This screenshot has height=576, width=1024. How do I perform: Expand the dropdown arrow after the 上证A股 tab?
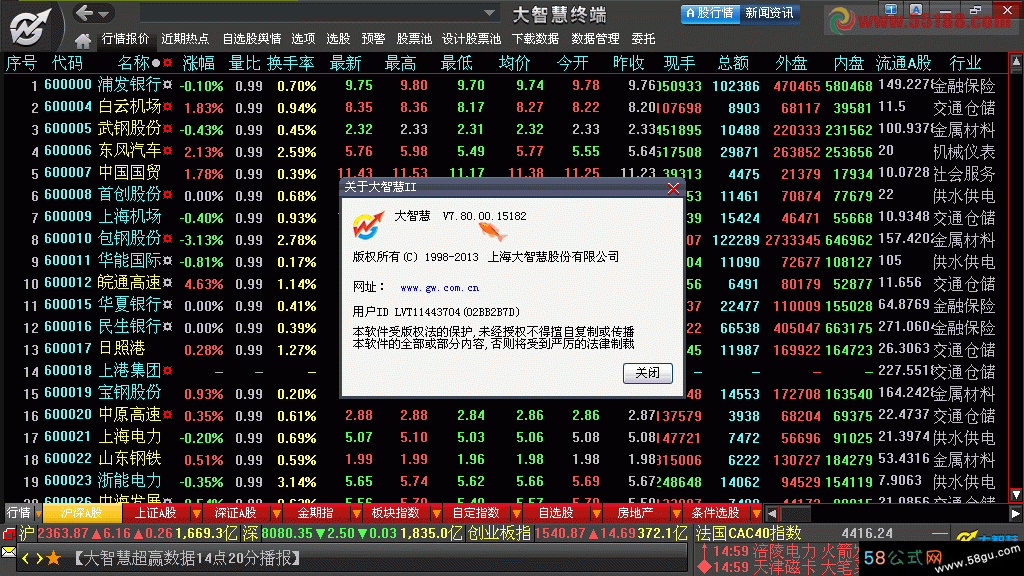coord(196,514)
